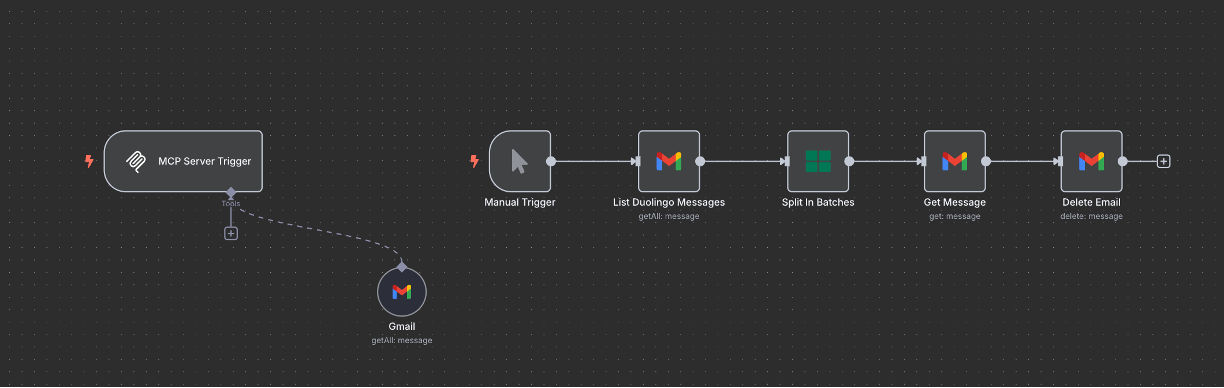Viewport: 1224px width, 388px height.
Task: Select the Manual Trigger node
Action: [x=520, y=160]
